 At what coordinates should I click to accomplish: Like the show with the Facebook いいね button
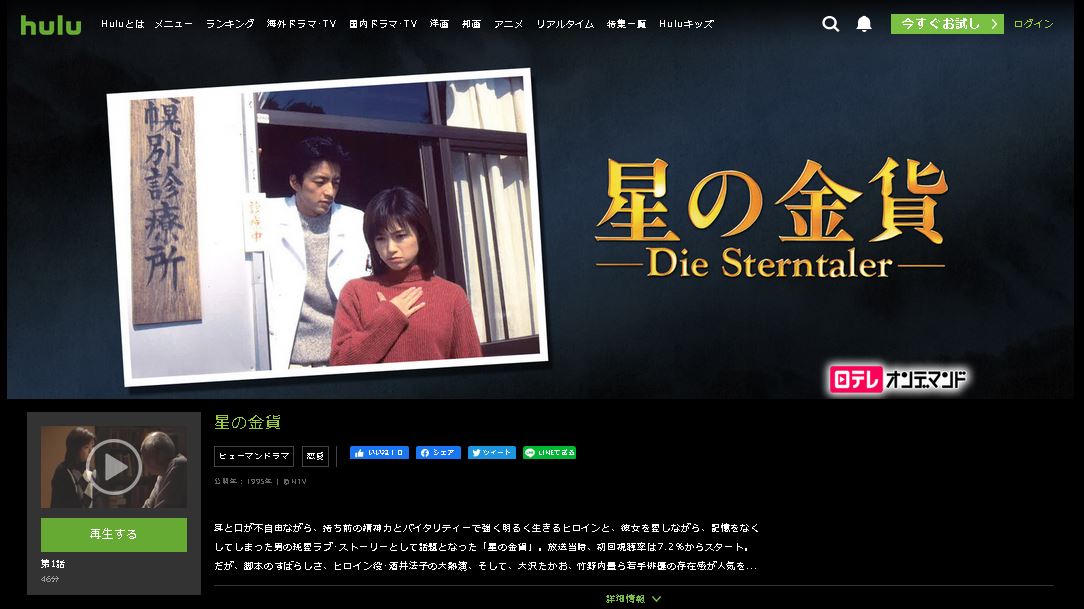click(x=379, y=453)
